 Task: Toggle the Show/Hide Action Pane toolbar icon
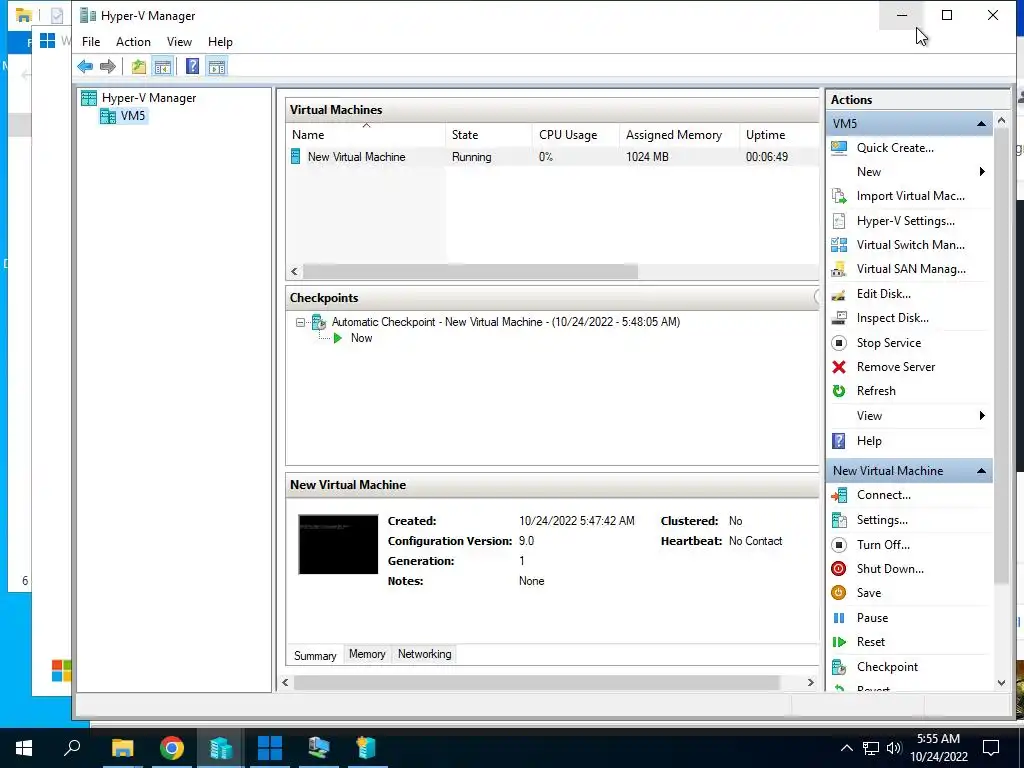217,66
